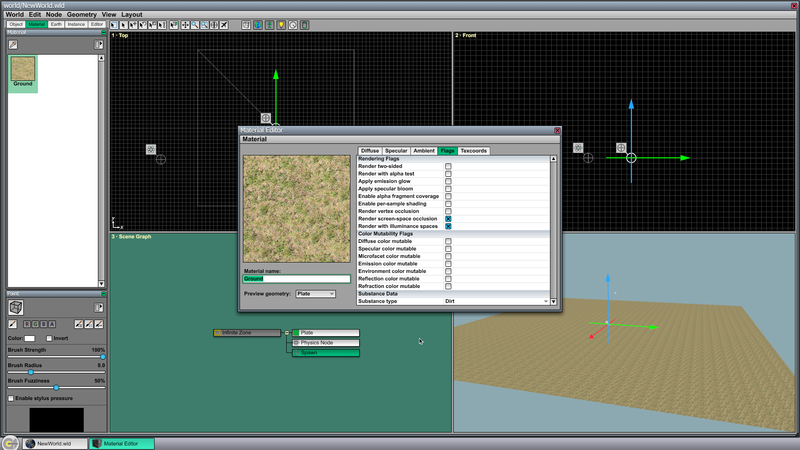Collapse the Infinite Zone tree expander

(287, 333)
